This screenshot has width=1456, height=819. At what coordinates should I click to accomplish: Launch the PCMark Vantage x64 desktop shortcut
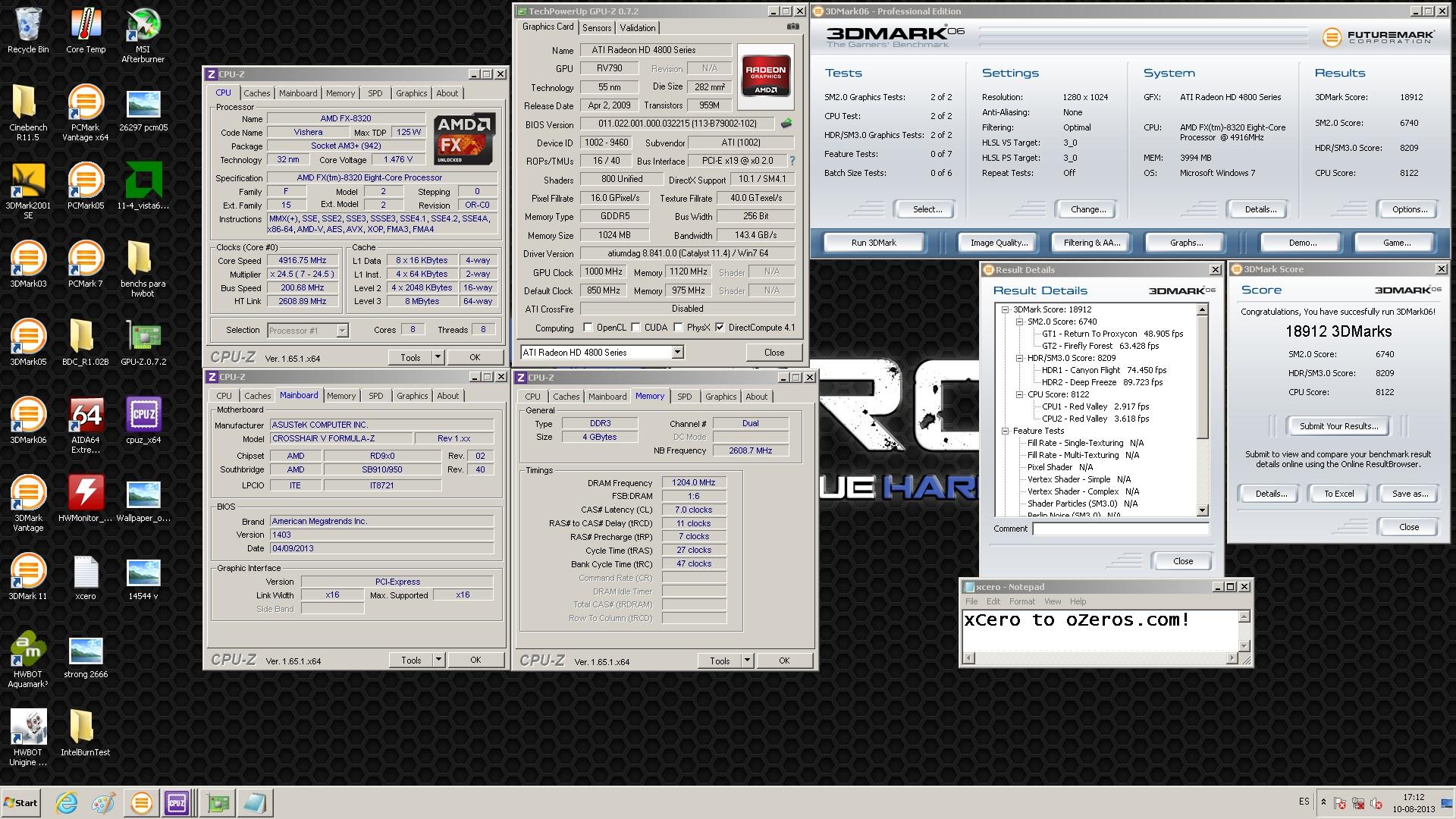coord(86,113)
